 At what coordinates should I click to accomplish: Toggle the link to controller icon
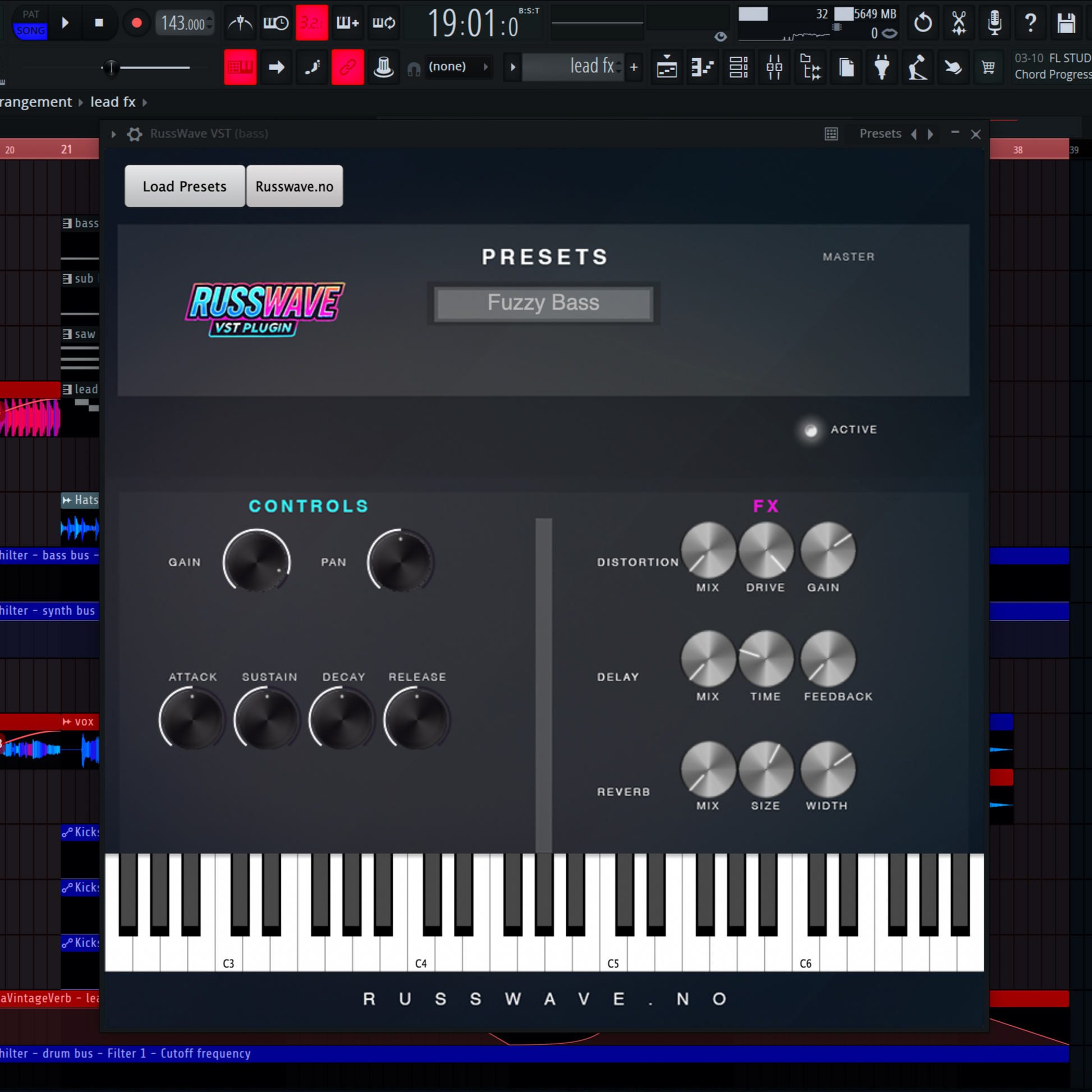click(x=347, y=67)
